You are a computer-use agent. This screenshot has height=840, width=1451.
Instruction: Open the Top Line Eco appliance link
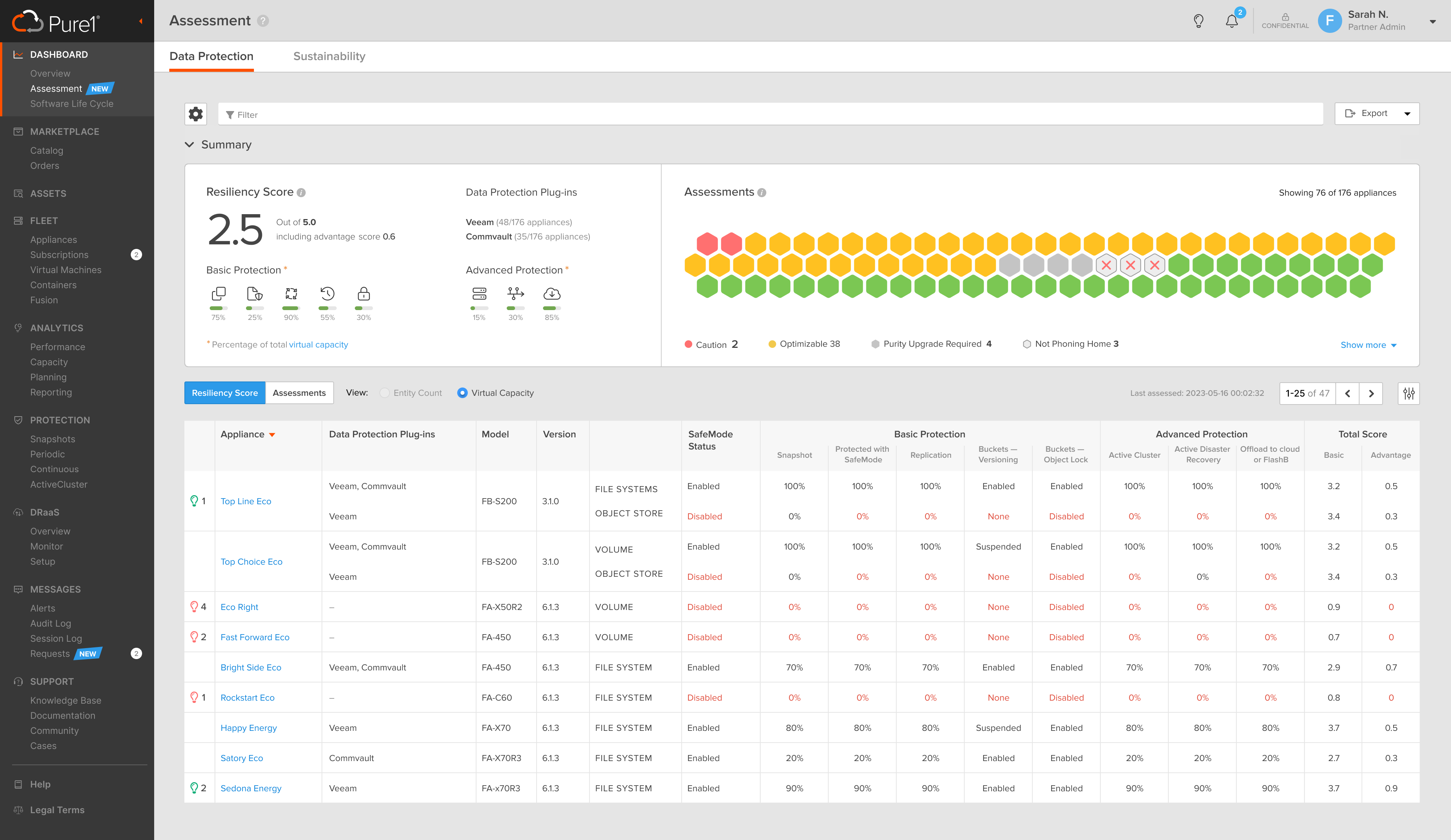245,501
